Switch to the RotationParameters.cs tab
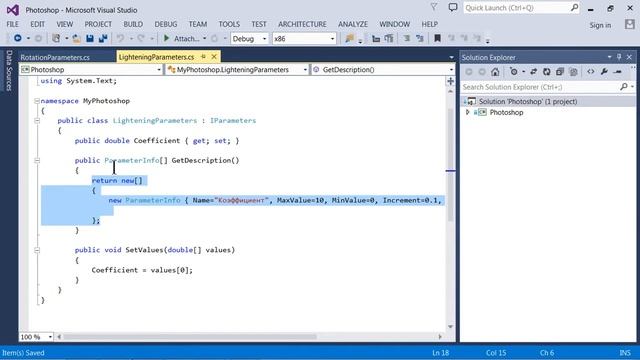 [55, 57]
